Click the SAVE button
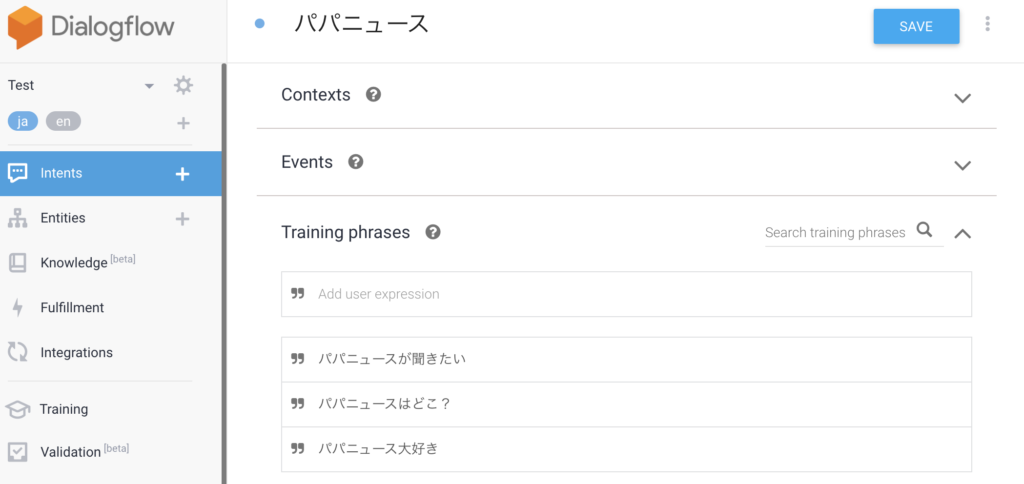Viewport: 1024px width, 484px height. (x=916, y=27)
